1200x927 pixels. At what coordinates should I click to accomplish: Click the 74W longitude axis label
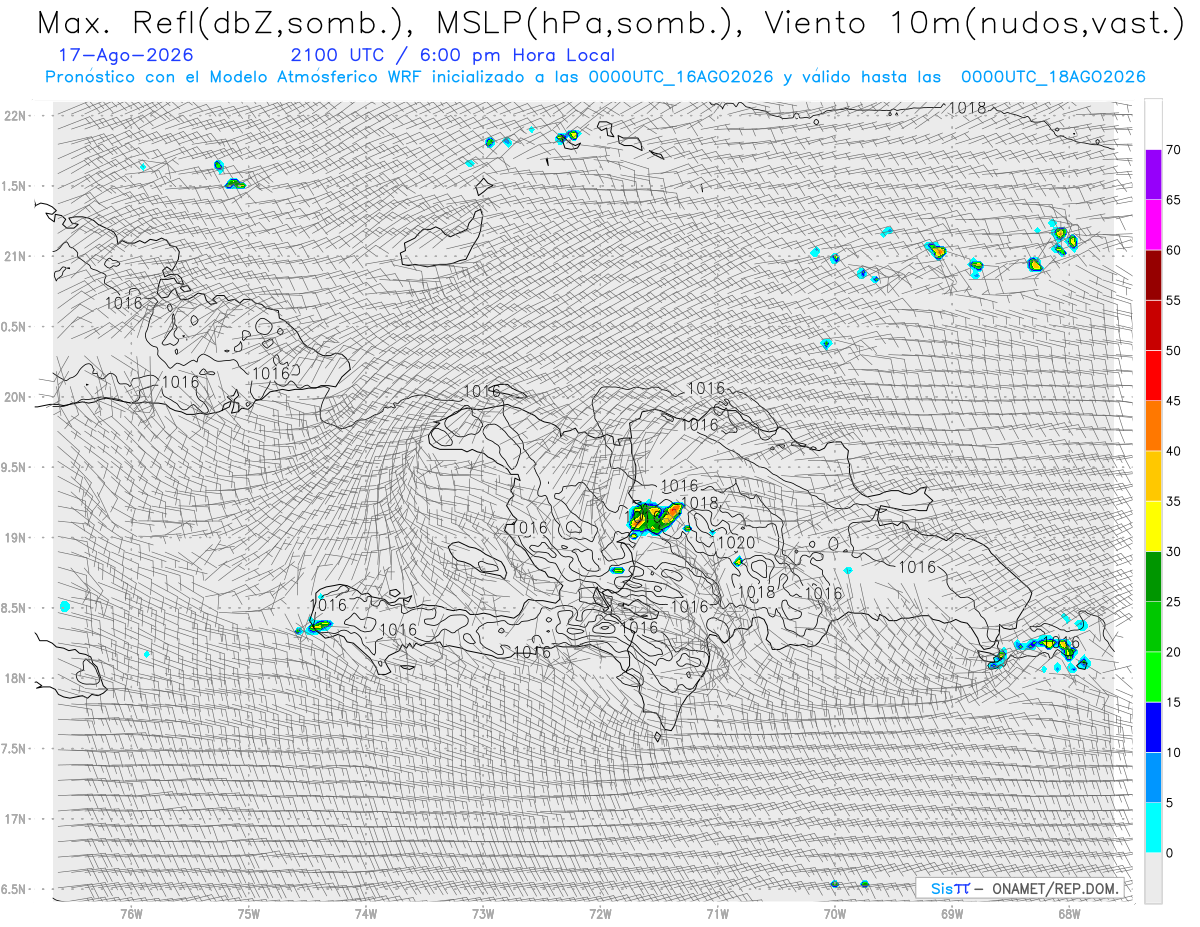(366, 913)
